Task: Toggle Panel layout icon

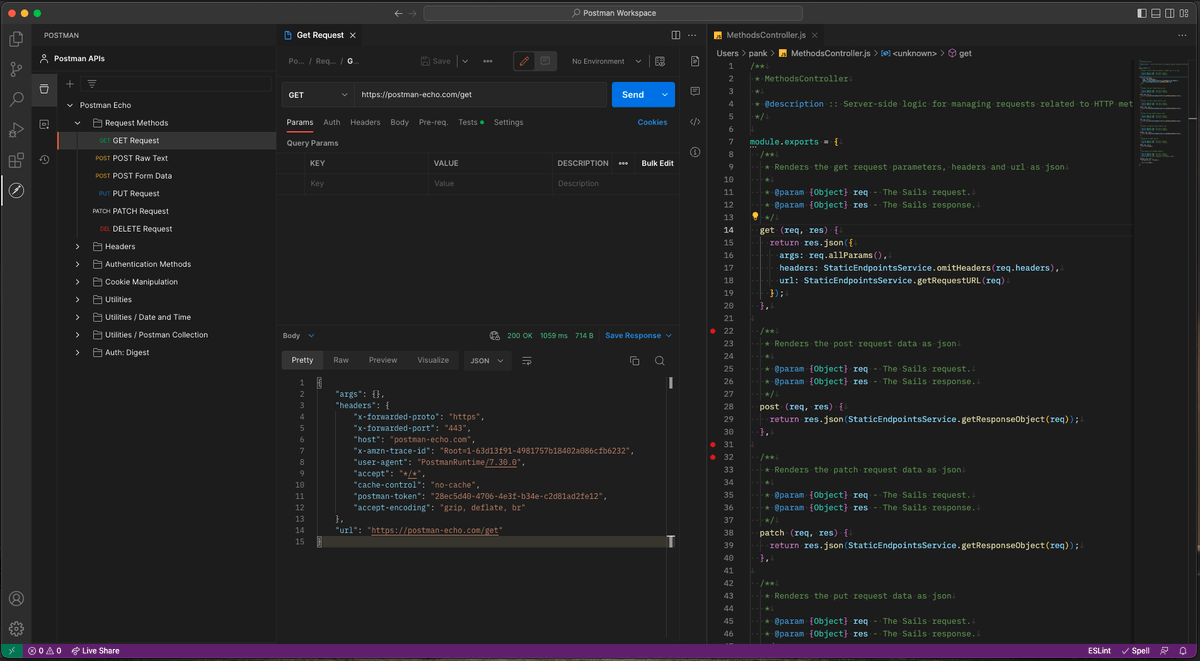Action: point(1157,13)
